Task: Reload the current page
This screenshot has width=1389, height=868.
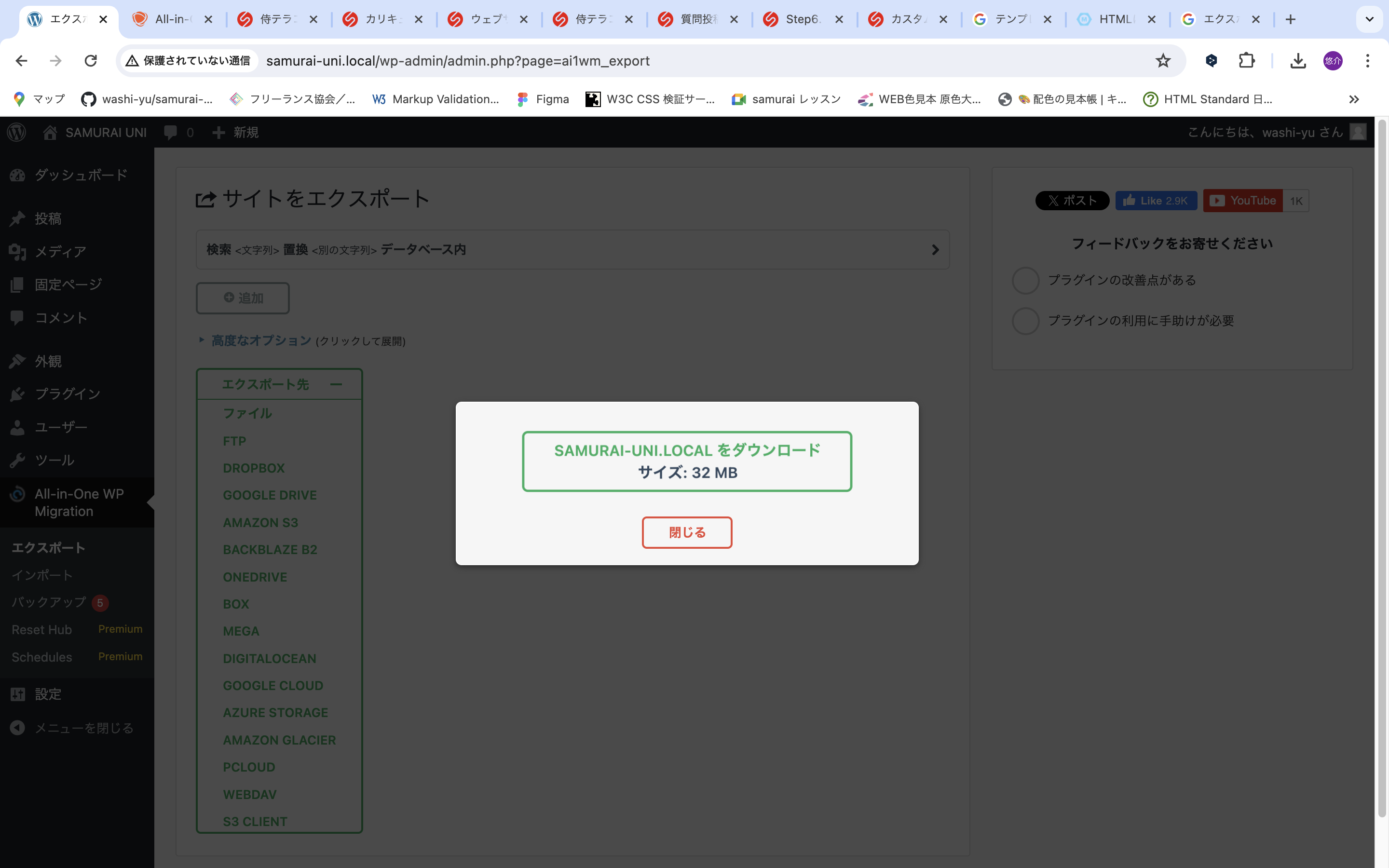Action: 91,61
